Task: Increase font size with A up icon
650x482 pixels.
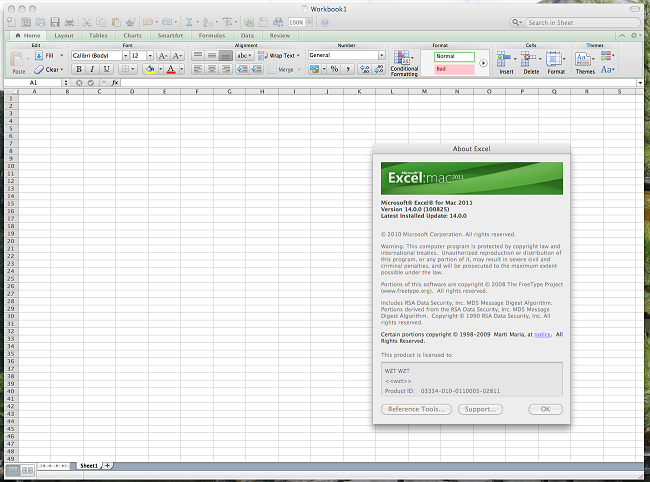Action: (x=162, y=56)
